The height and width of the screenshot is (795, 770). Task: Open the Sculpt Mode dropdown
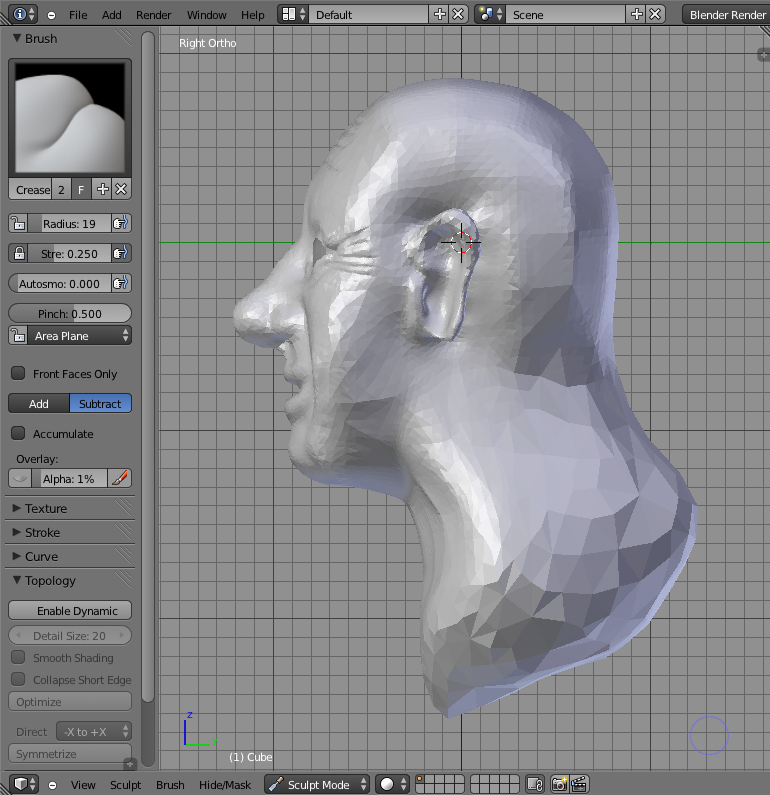tap(318, 785)
